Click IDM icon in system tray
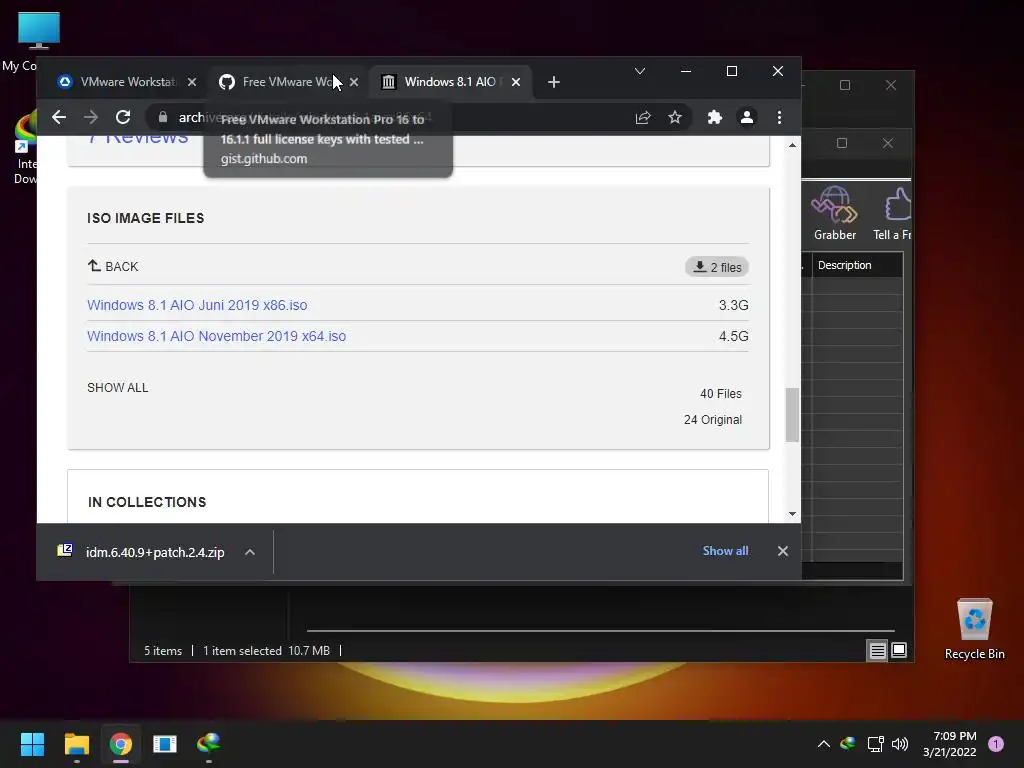This screenshot has width=1024, height=768. pos(848,743)
